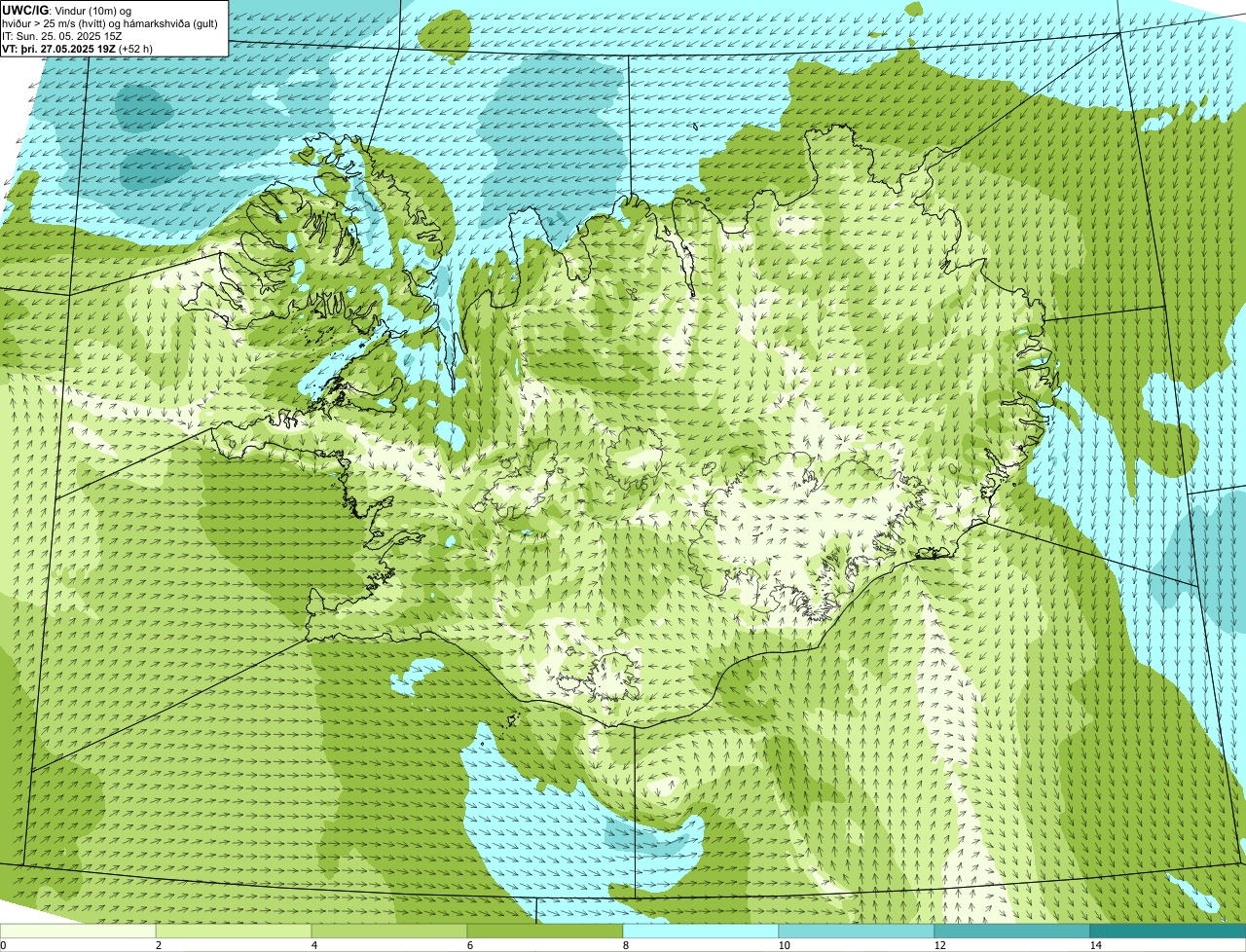The height and width of the screenshot is (952, 1246).
Task: Click the "UWC/IG: Vindur (10m) og" title line
Action: pyautogui.click(x=67, y=10)
